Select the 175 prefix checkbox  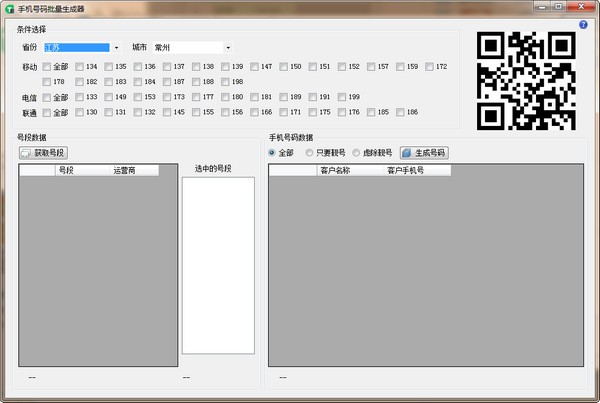pyautogui.click(x=313, y=113)
